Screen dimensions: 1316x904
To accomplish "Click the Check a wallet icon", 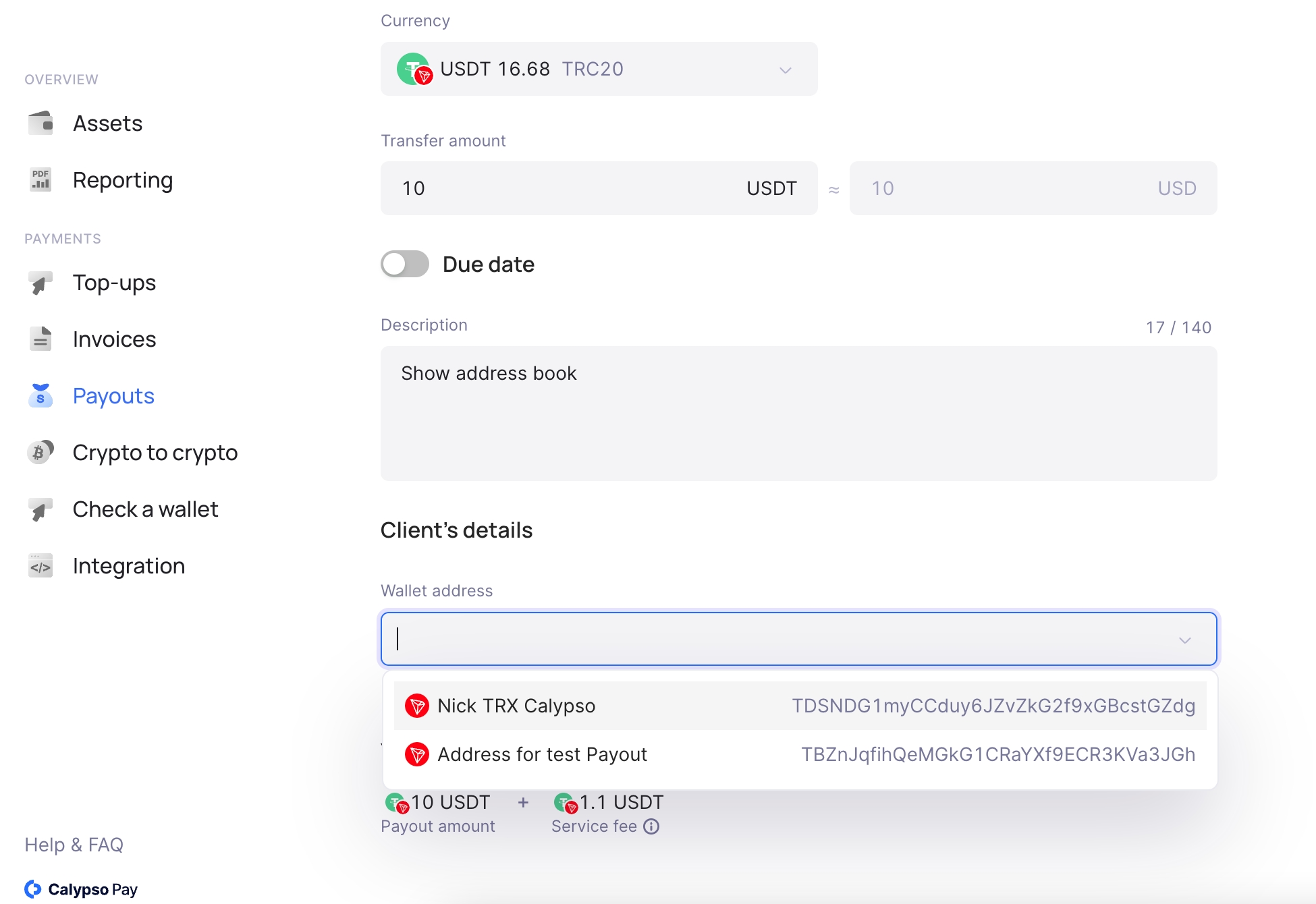I will [x=40, y=509].
